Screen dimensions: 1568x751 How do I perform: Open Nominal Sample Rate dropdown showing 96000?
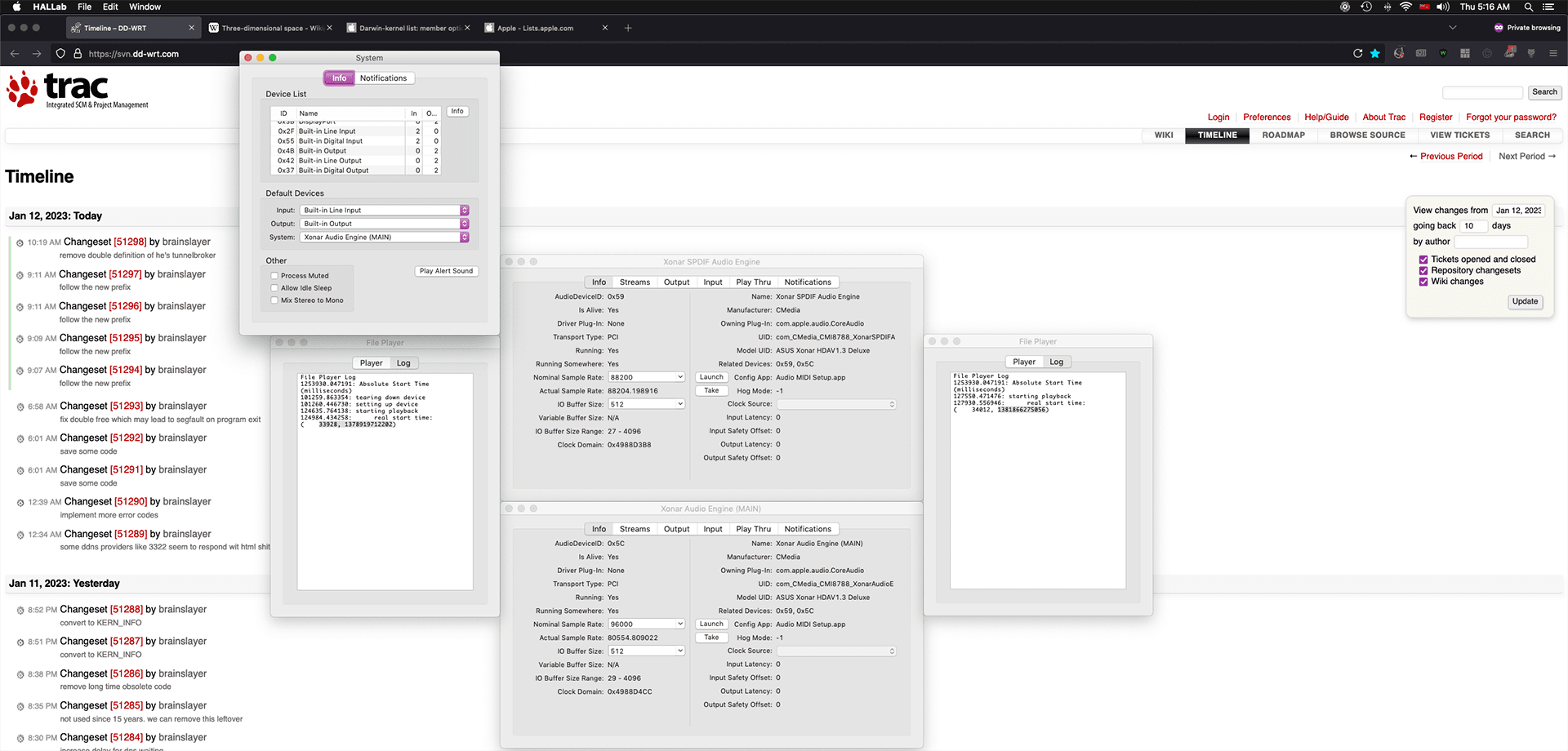tap(647, 624)
